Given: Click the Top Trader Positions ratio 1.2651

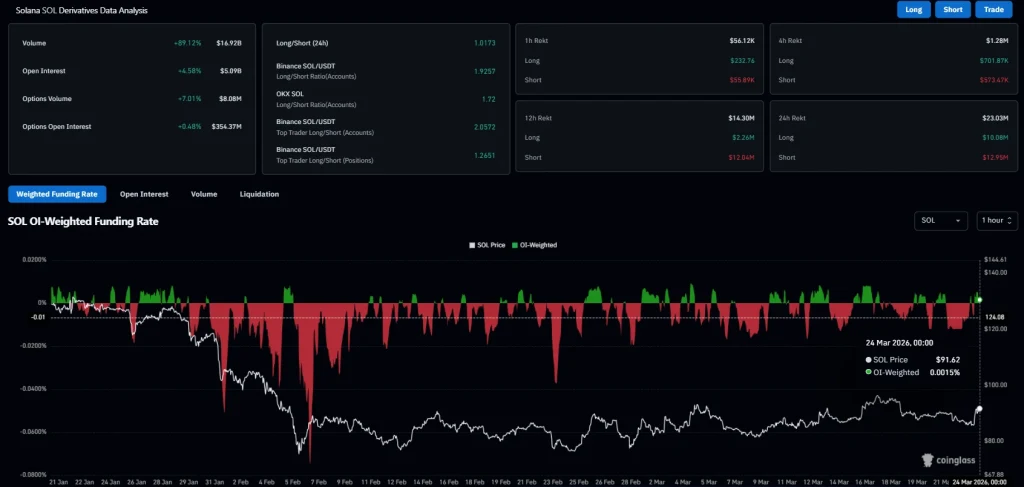Looking at the screenshot, I should 485,155.
